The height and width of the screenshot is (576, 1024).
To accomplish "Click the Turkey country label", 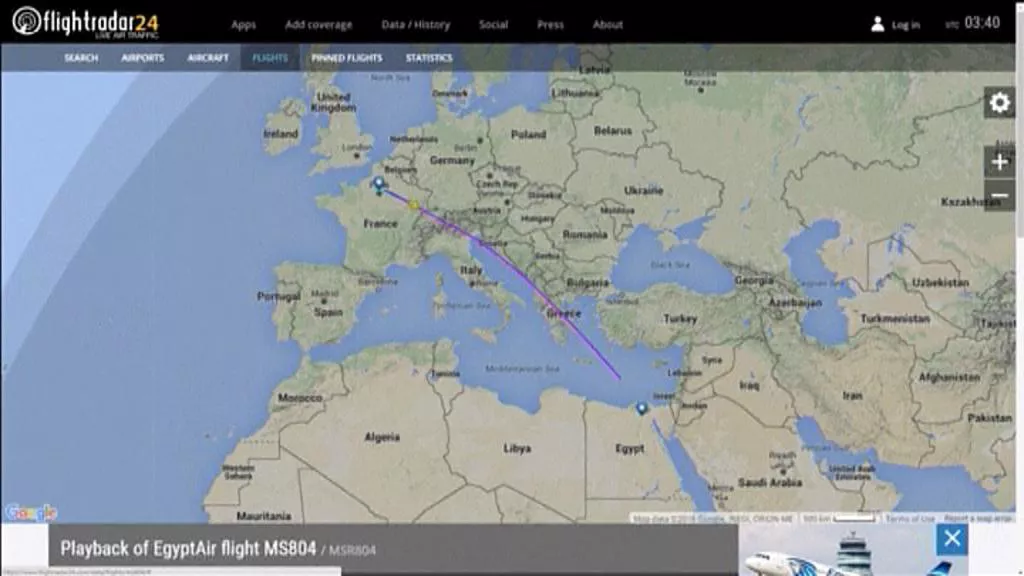I will point(680,319).
